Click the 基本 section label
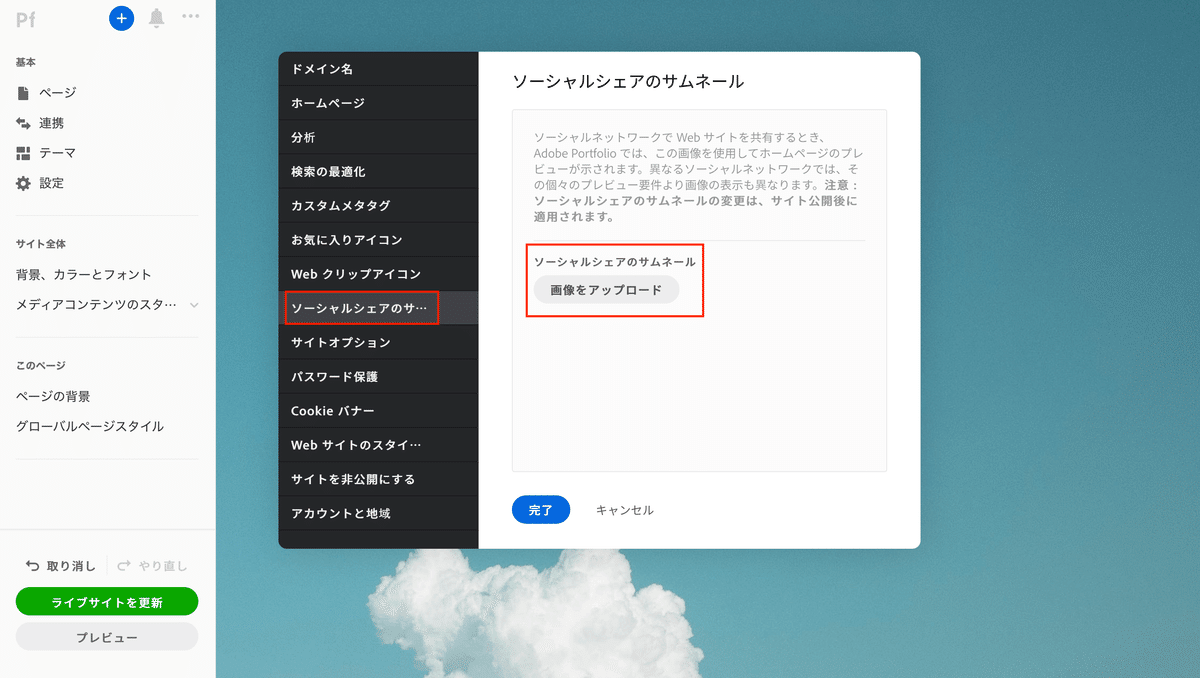 [x=26, y=62]
